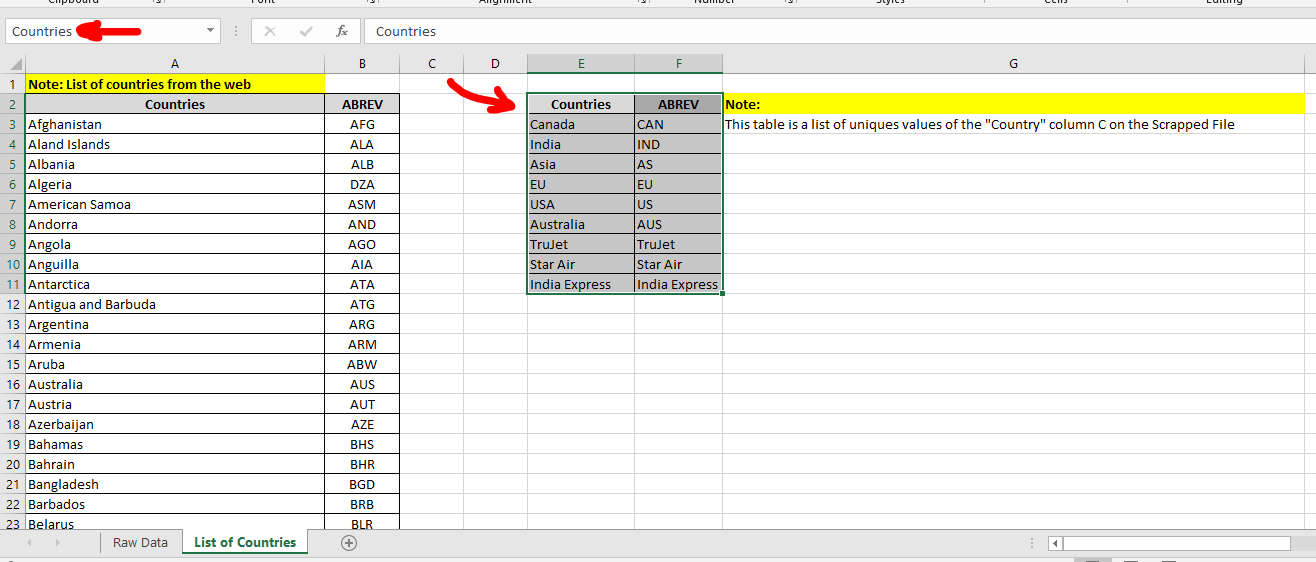Click the previous sheet navigation arrow

click(x=29, y=542)
